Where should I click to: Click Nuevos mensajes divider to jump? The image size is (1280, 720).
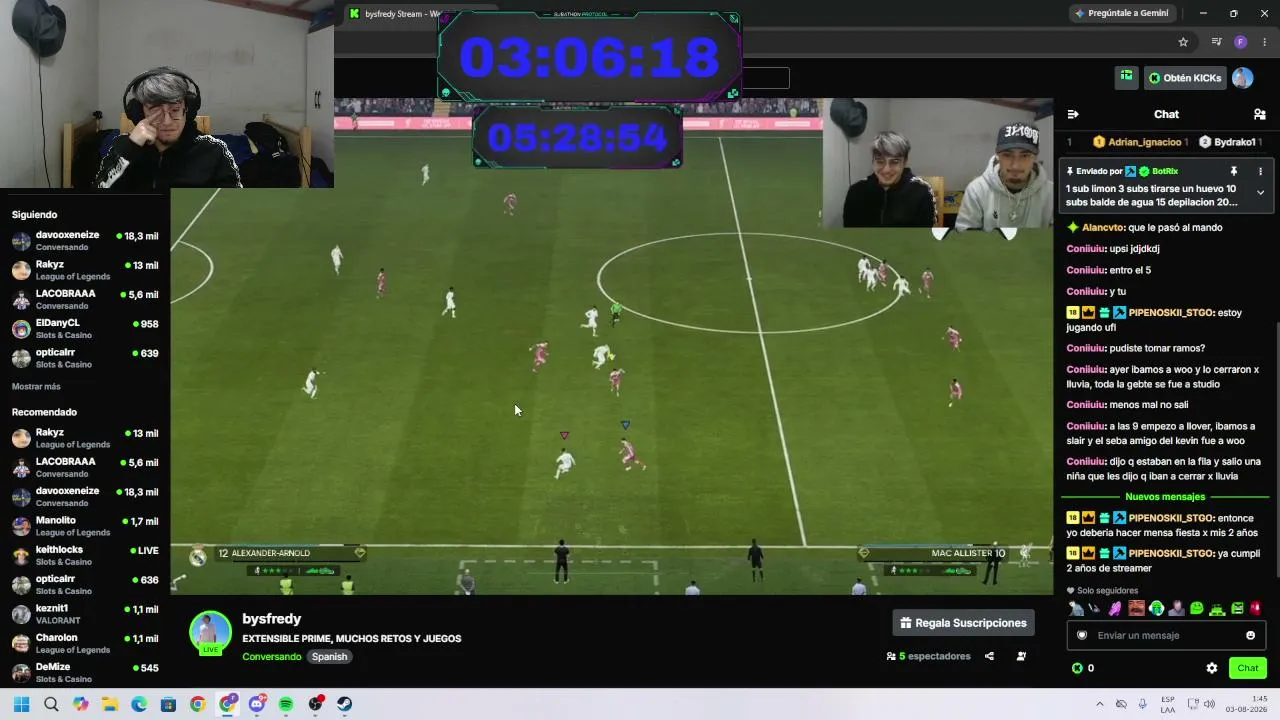coord(1165,497)
